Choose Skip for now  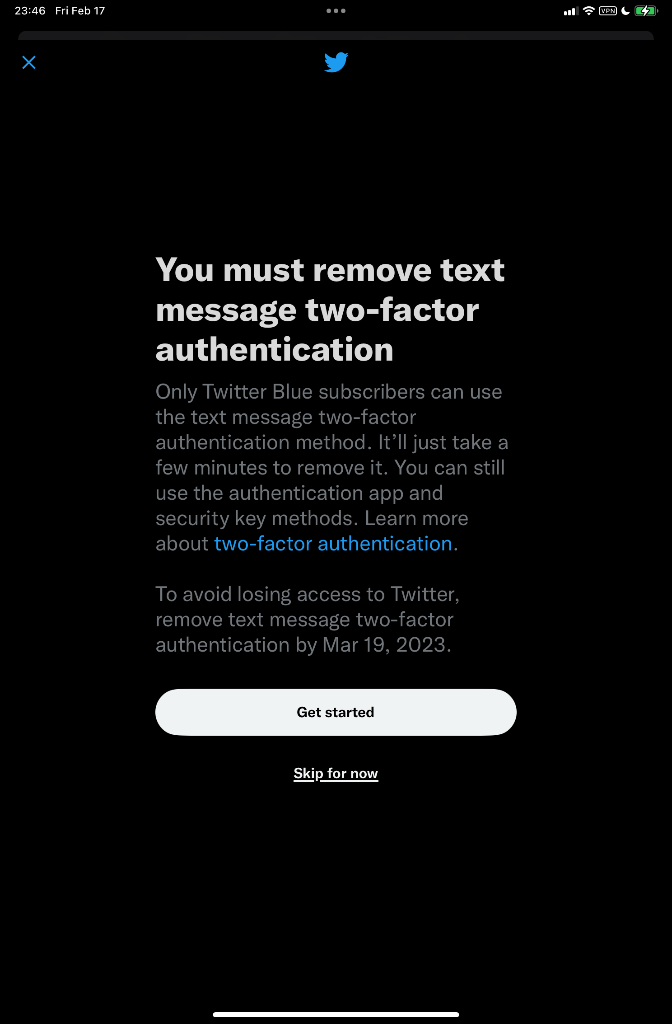(x=336, y=773)
